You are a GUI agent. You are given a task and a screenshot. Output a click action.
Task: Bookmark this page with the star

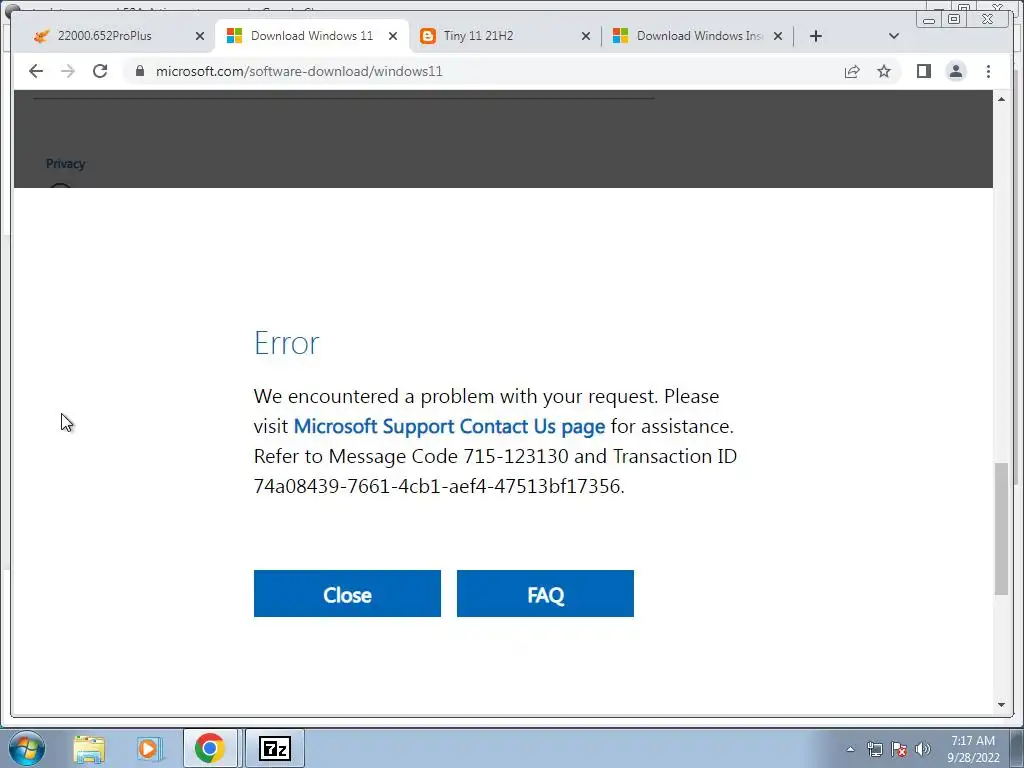click(x=884, y=71)
